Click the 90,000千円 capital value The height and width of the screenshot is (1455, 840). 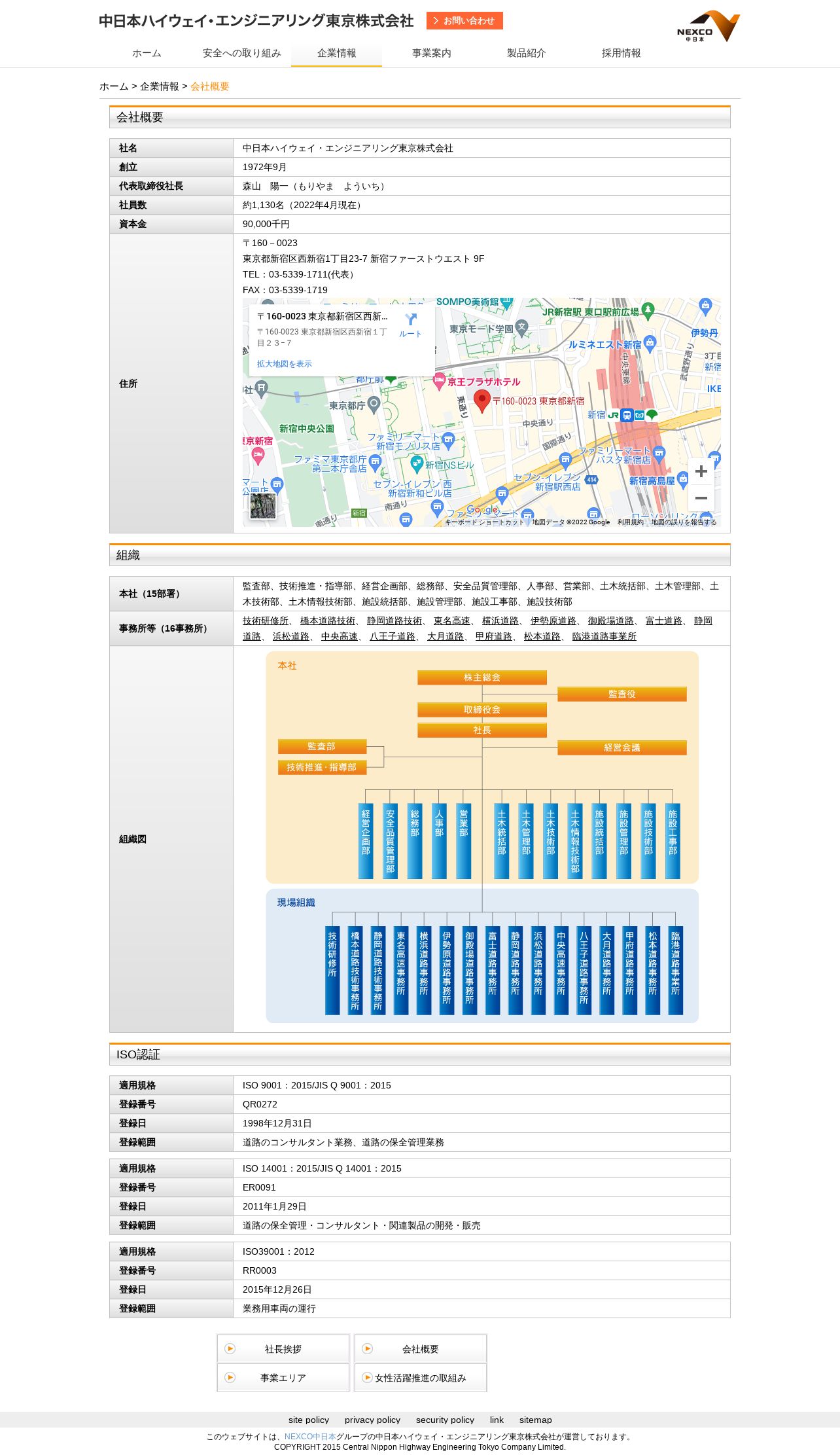click(266, 224)
